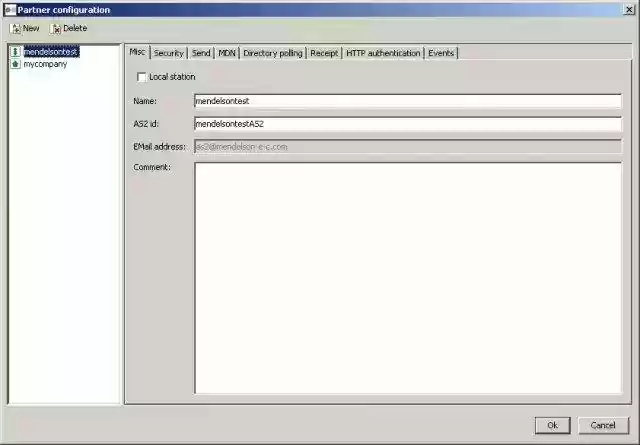Open the MDN tab
This screenshot has width=640, height=445.
pyautogui.click(x=227, y=53)
